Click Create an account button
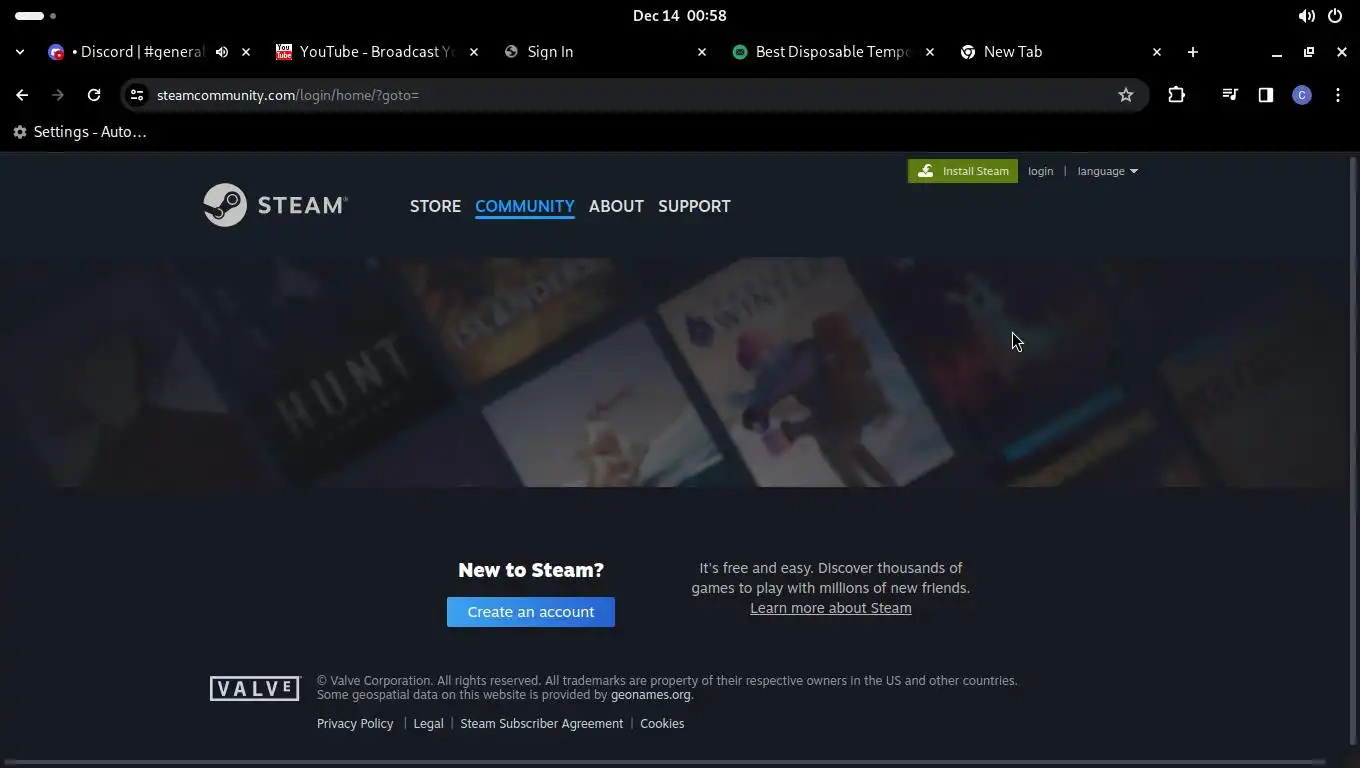1360x768 pixels. (x=531, y=612)
